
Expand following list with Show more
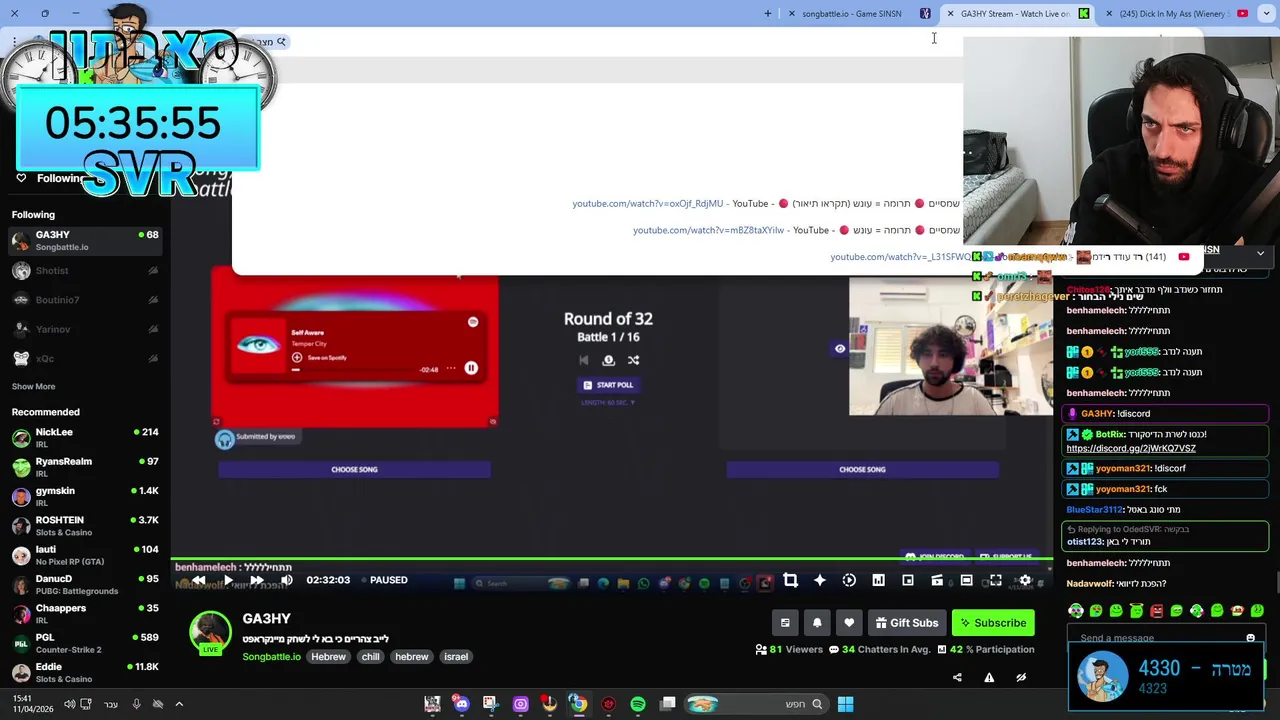[33, 386]
